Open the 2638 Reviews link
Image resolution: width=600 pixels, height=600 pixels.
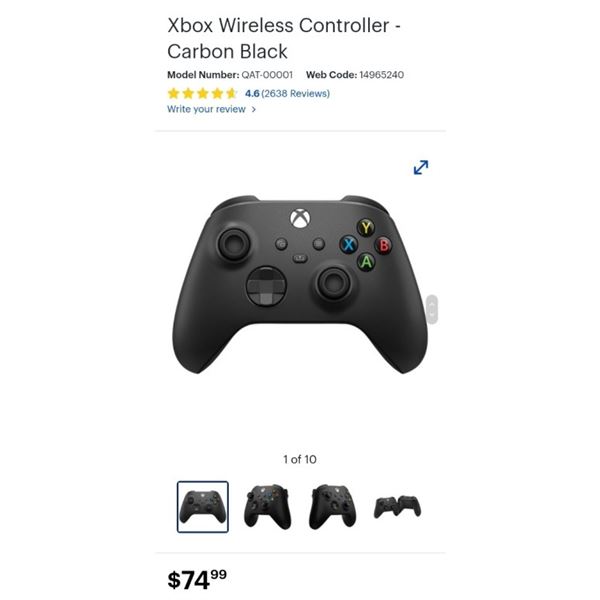click(x=295, y=93)
